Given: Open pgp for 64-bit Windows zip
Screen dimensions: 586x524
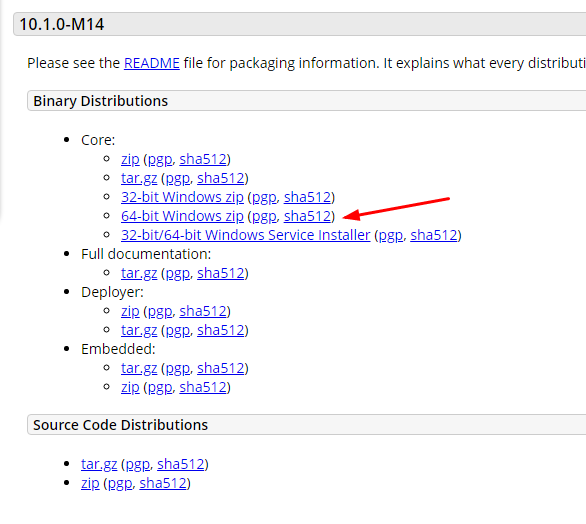Looking at the screenshot, I should (265, 216).
